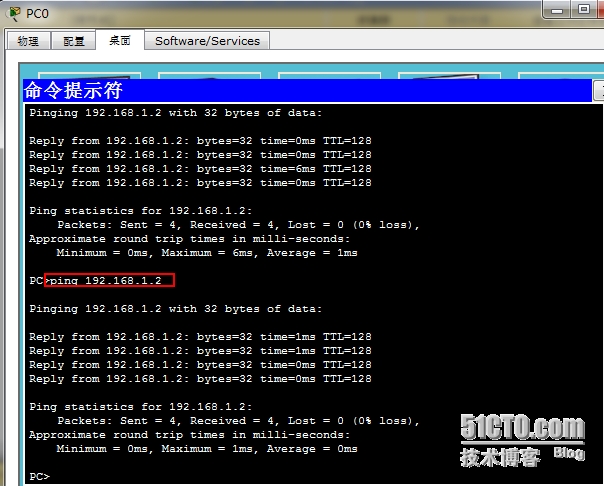
Task: Click the first 'Pinging 192.168.1.2 with 32 bytes' line
Action: [x=176, y=113]
